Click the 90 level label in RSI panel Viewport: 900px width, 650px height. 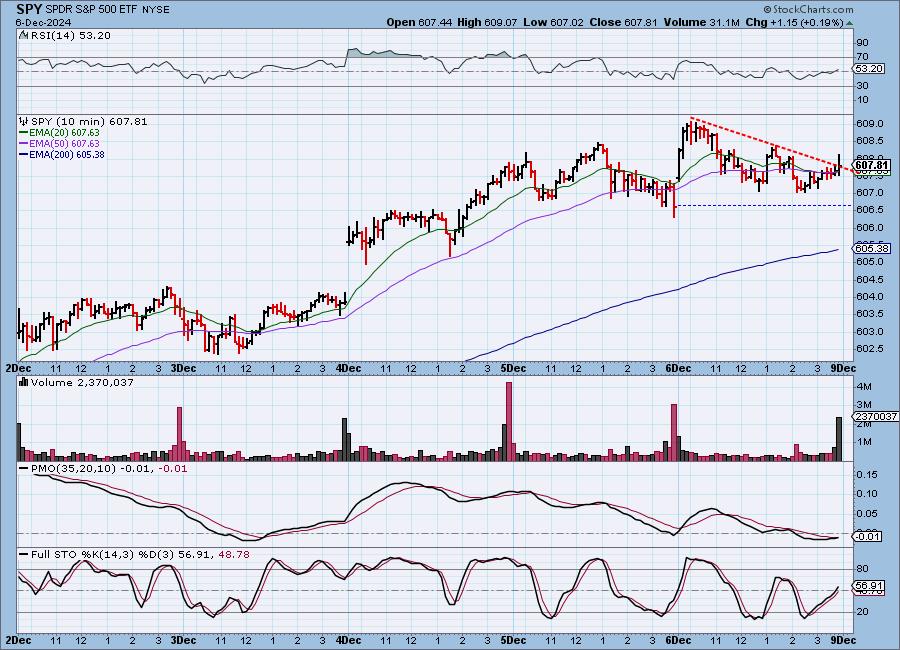point(862,42)
